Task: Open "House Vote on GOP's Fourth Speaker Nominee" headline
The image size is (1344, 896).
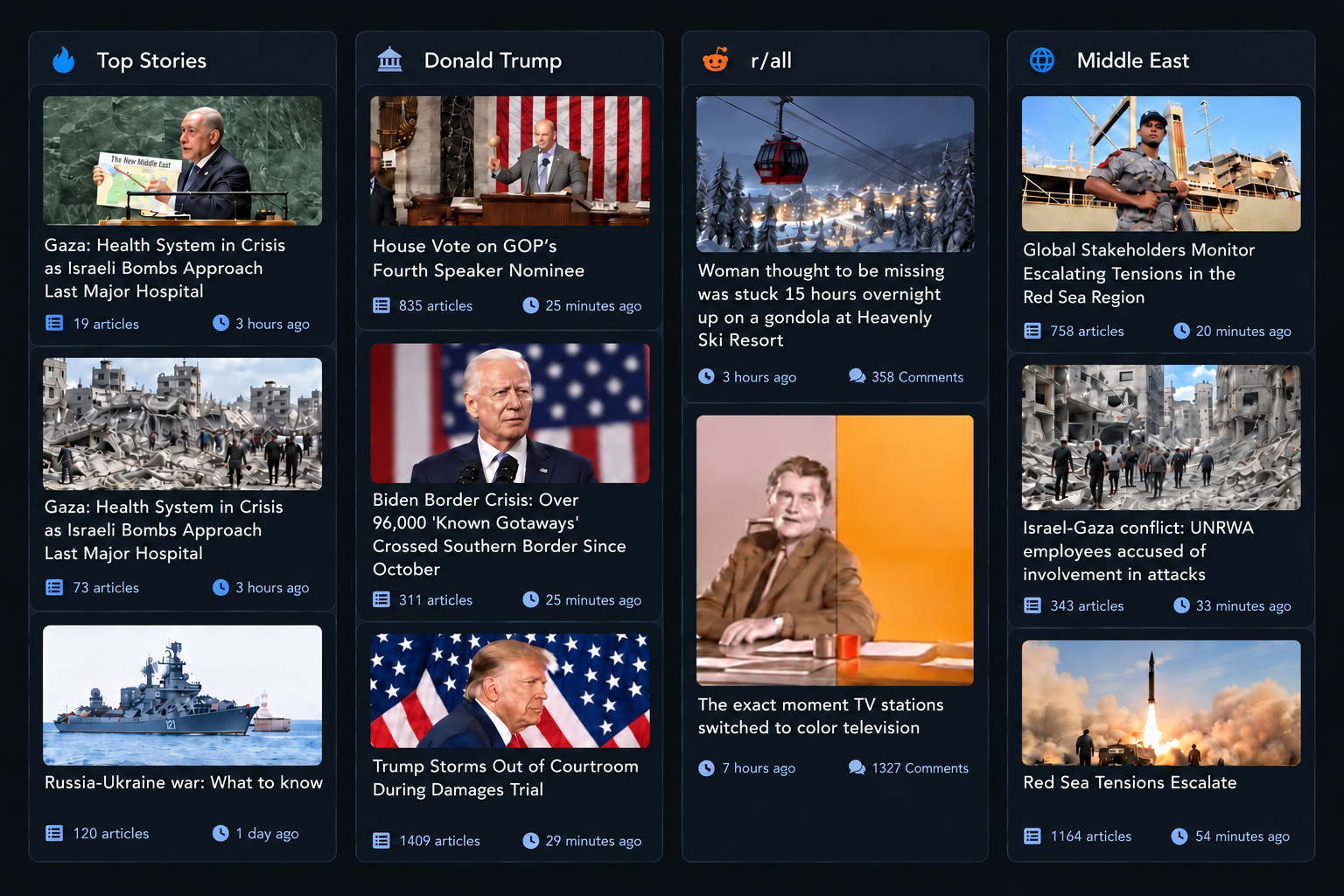Action: pyautogui.click(x=479, y=258)
